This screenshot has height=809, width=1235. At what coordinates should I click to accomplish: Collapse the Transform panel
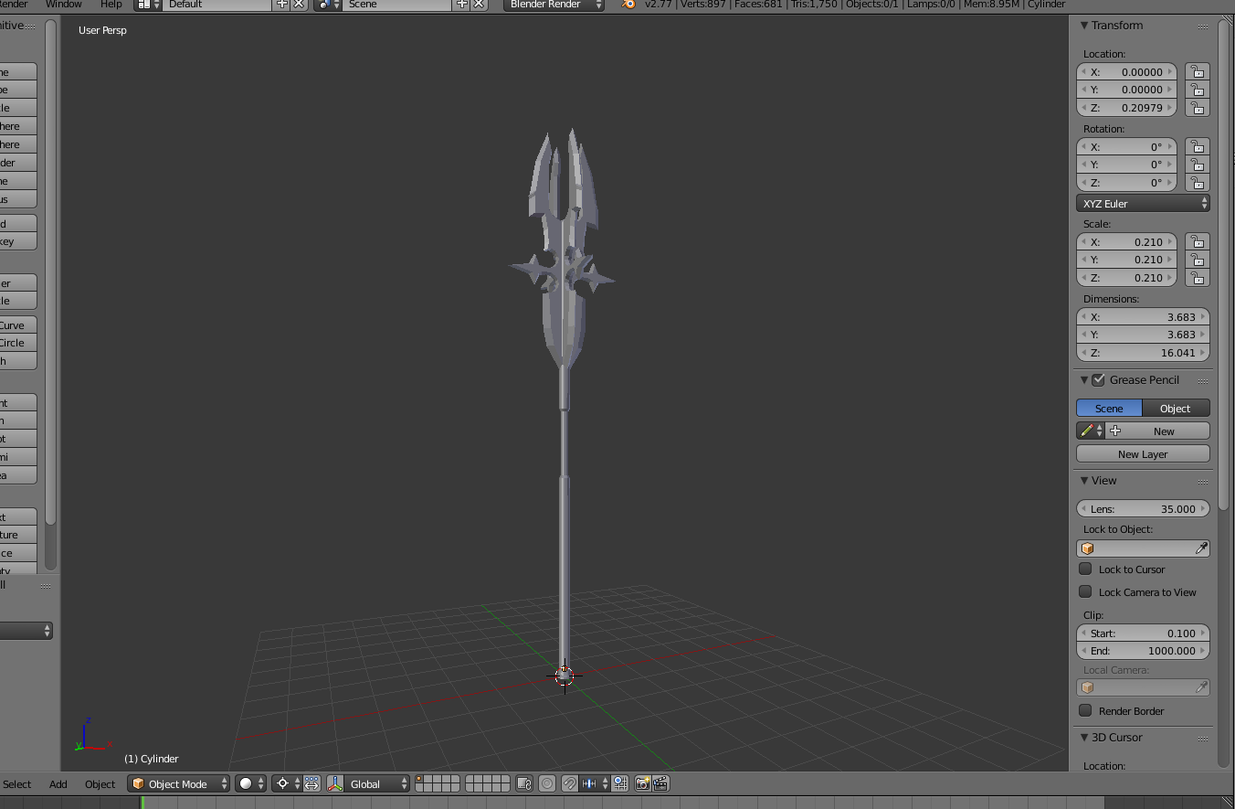pos(1085,25)
